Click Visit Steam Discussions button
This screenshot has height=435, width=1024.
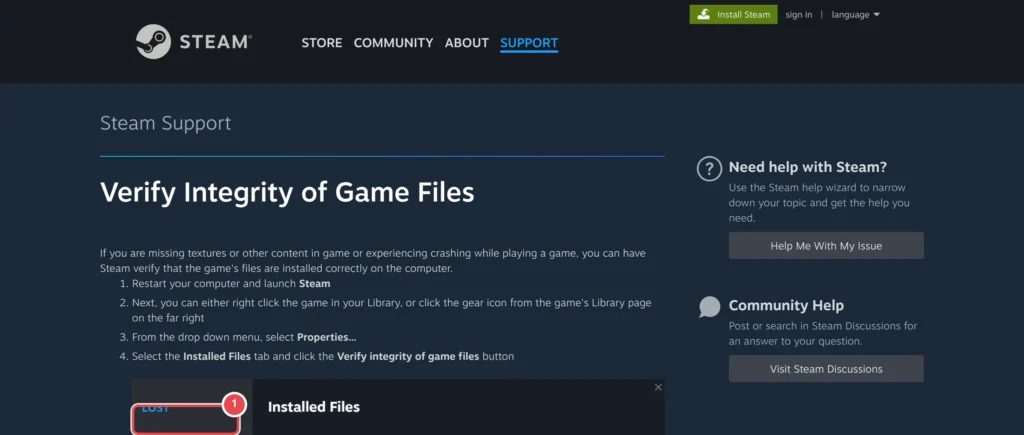coord(826,369)
